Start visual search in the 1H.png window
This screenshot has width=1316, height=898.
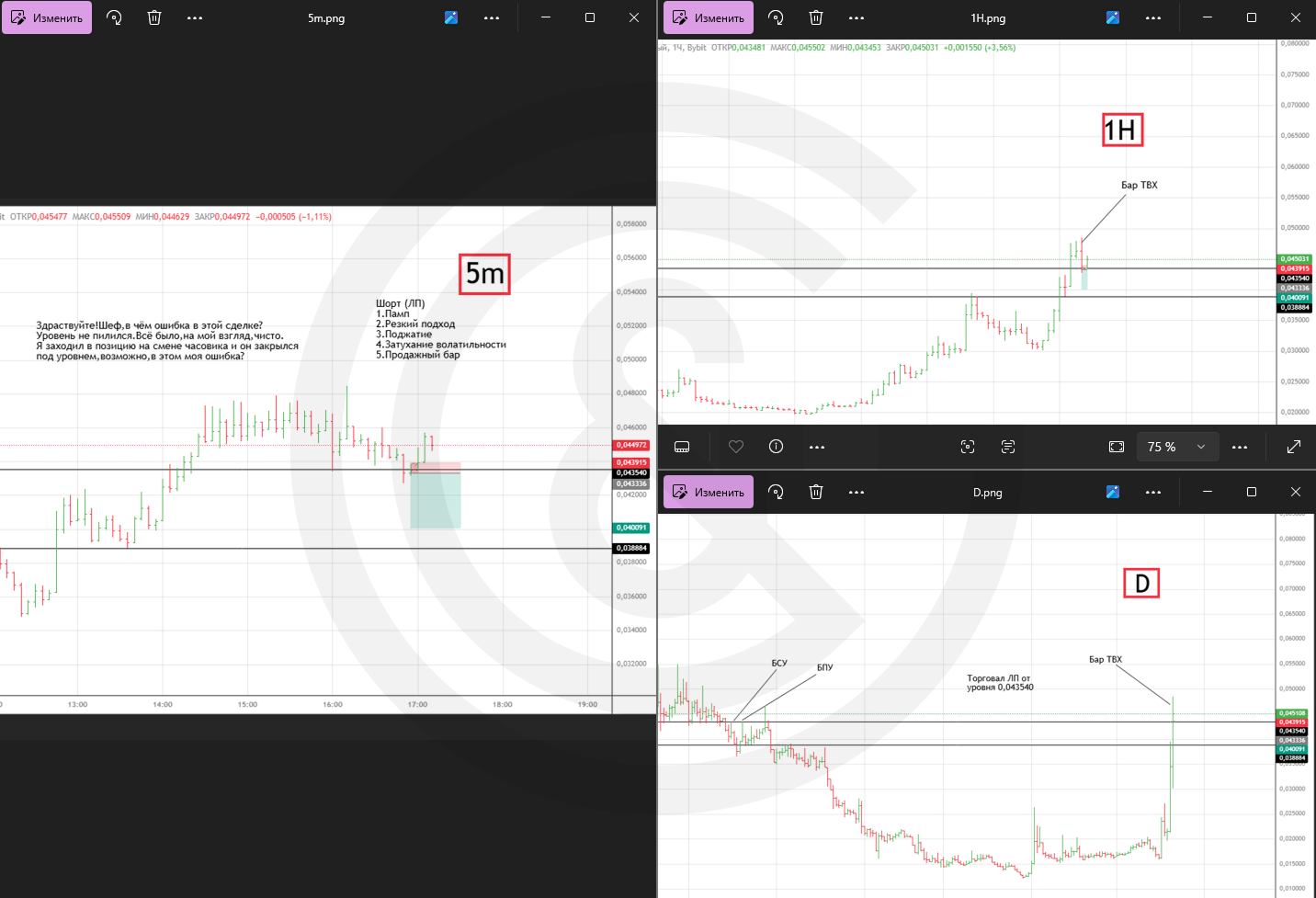(x=968, y=447)
